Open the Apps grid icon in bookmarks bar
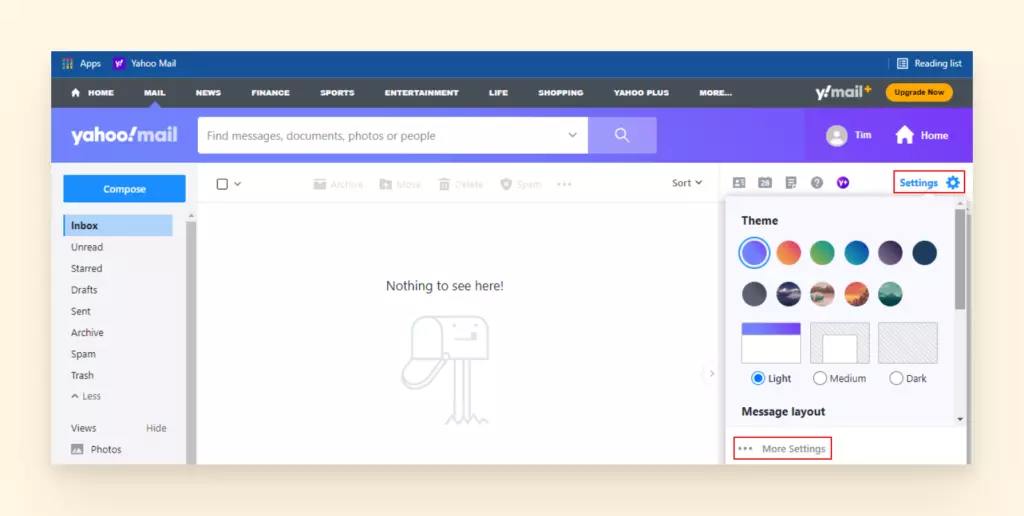Viewport: 1024px width, 516px height. click(x=67, y=63)
